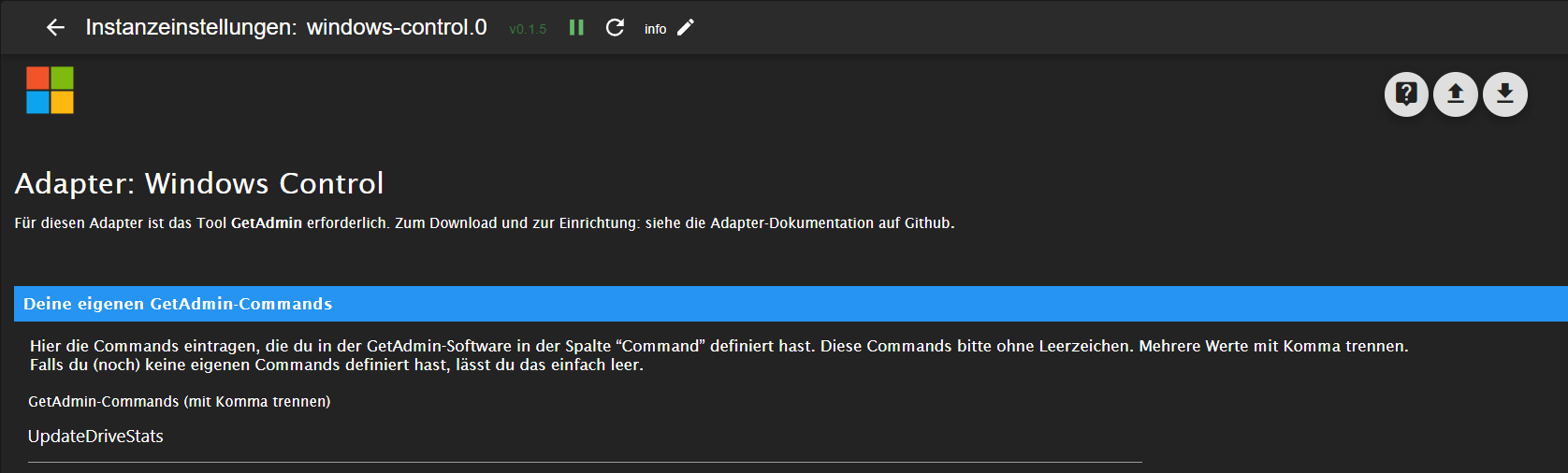Click the GetAdmin-Commands (mit Komma trennen) label
This screenshot has height=473, width=1568.
tap(180, 401)
